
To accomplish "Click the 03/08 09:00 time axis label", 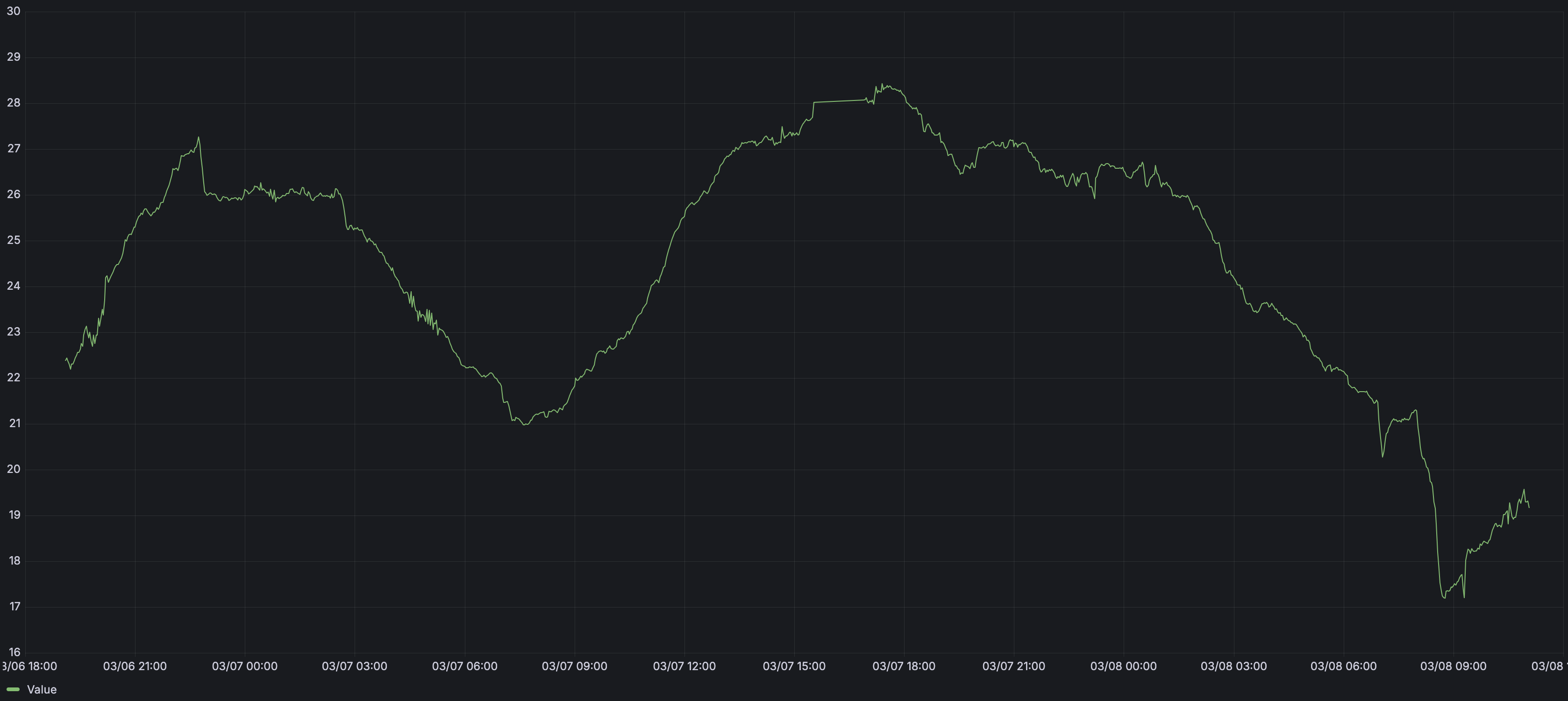I will (1453, 665).
